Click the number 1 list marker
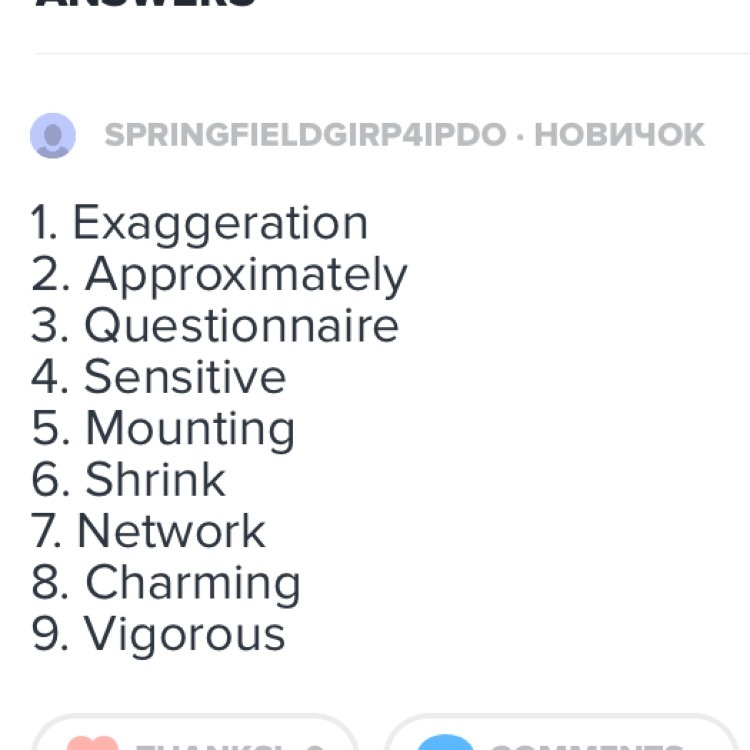Viewport: 750px width, 750px height. pyautogui.click(x=44, y=223)
